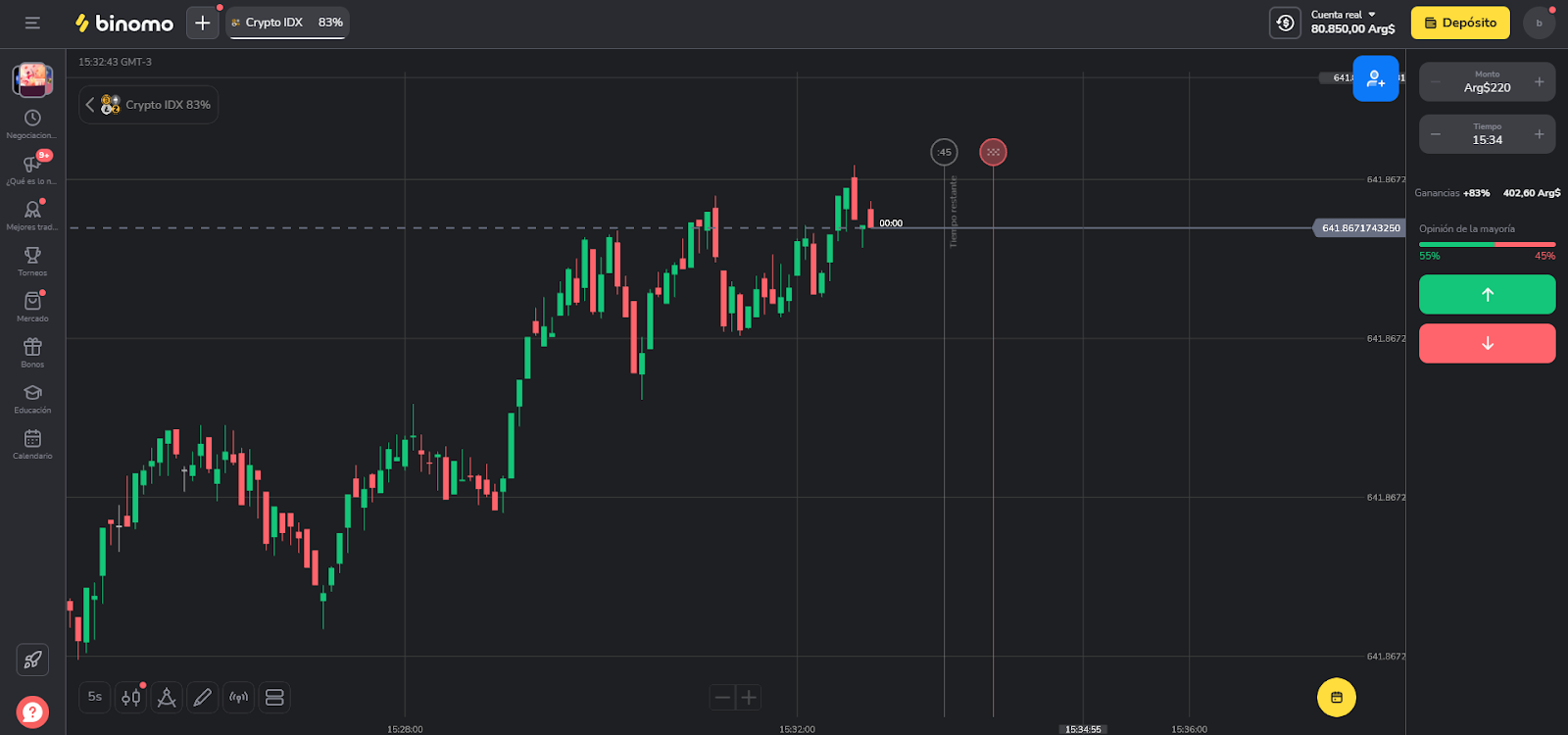Open the Calendario section
Screen dimensions: 1568x735
click(32, 443)
